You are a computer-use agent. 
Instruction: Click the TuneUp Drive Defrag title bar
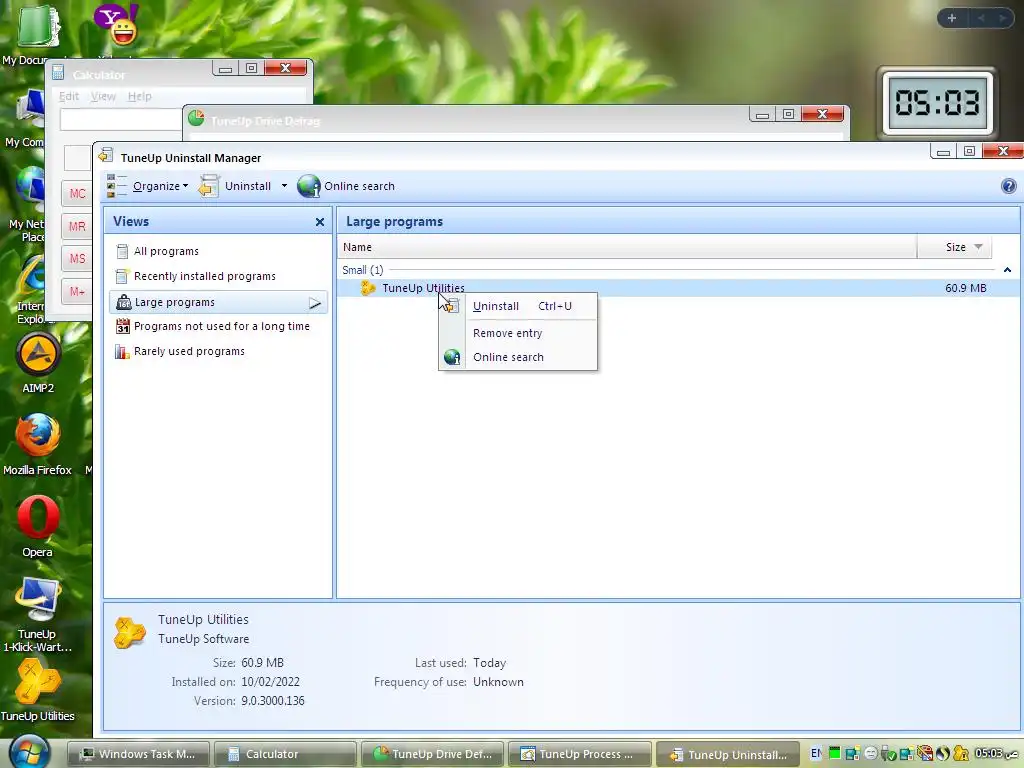(x=467, y=121)
